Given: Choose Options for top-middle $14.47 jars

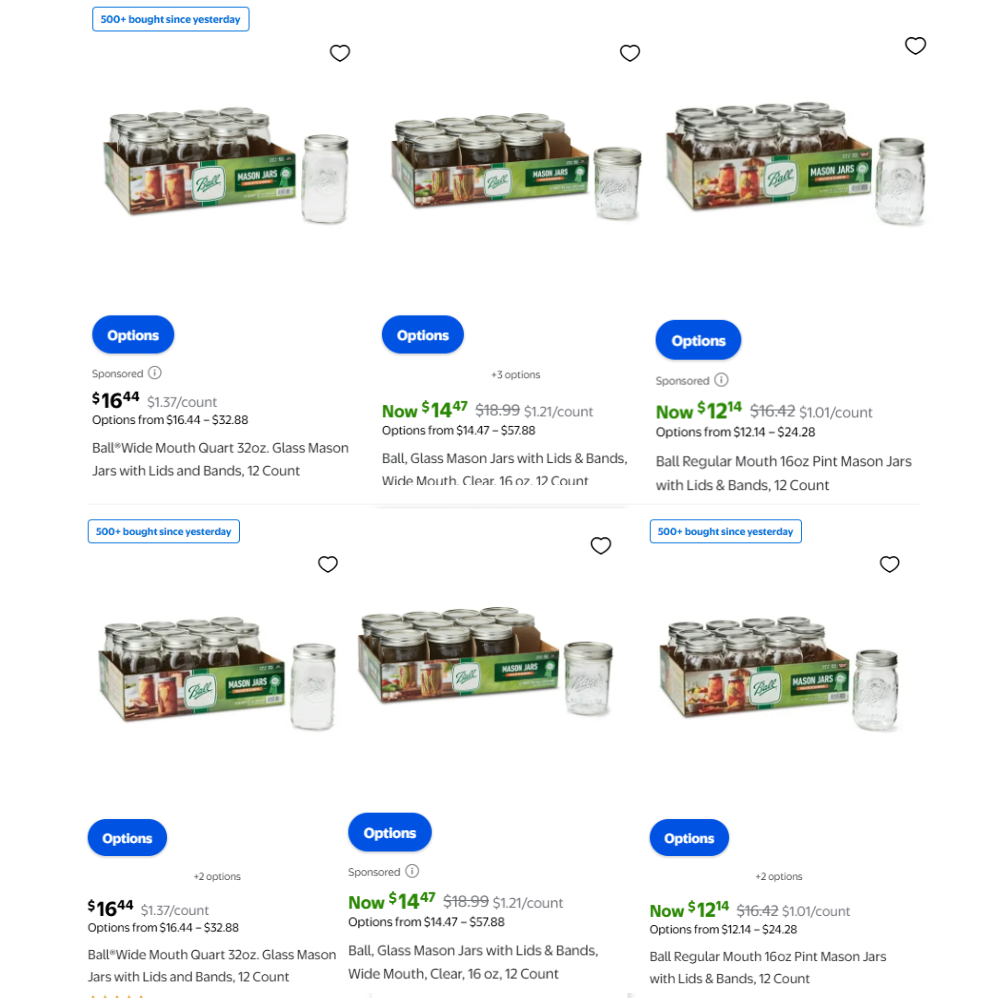Looking at the screenshot, I should point(423,335).
